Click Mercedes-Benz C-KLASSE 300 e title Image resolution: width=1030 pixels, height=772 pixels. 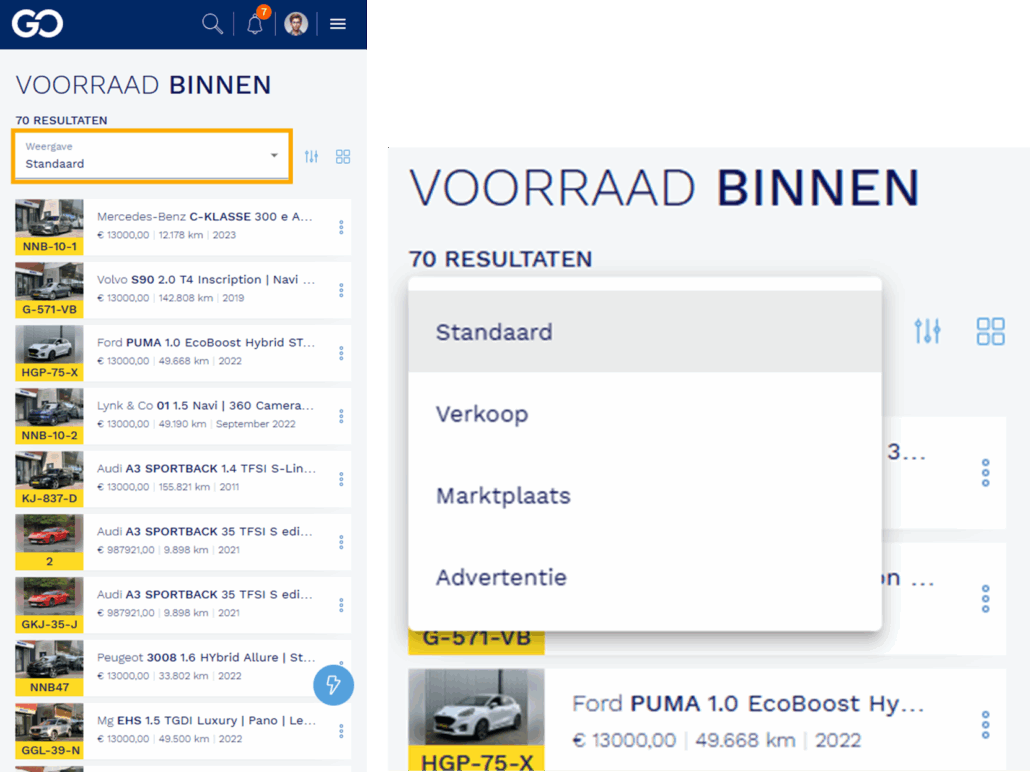[x=204, y=217]
